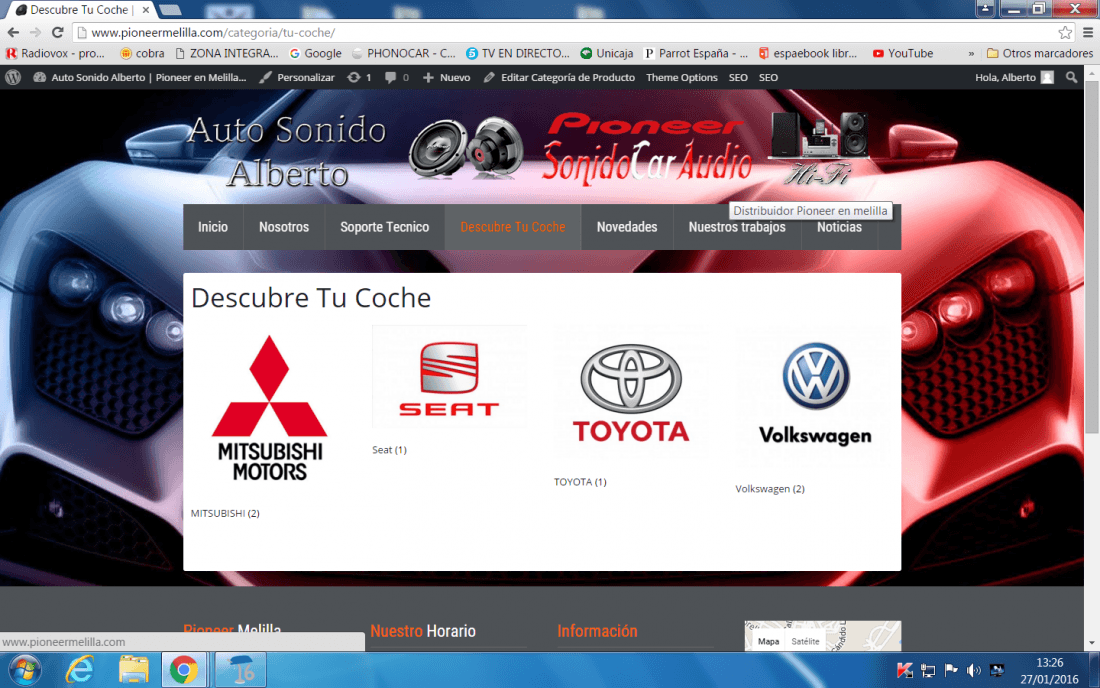This screenshot has height=688, width=1100.
Task: Select the Descubre Tu Coche menu item
Action: coord(513,227)
